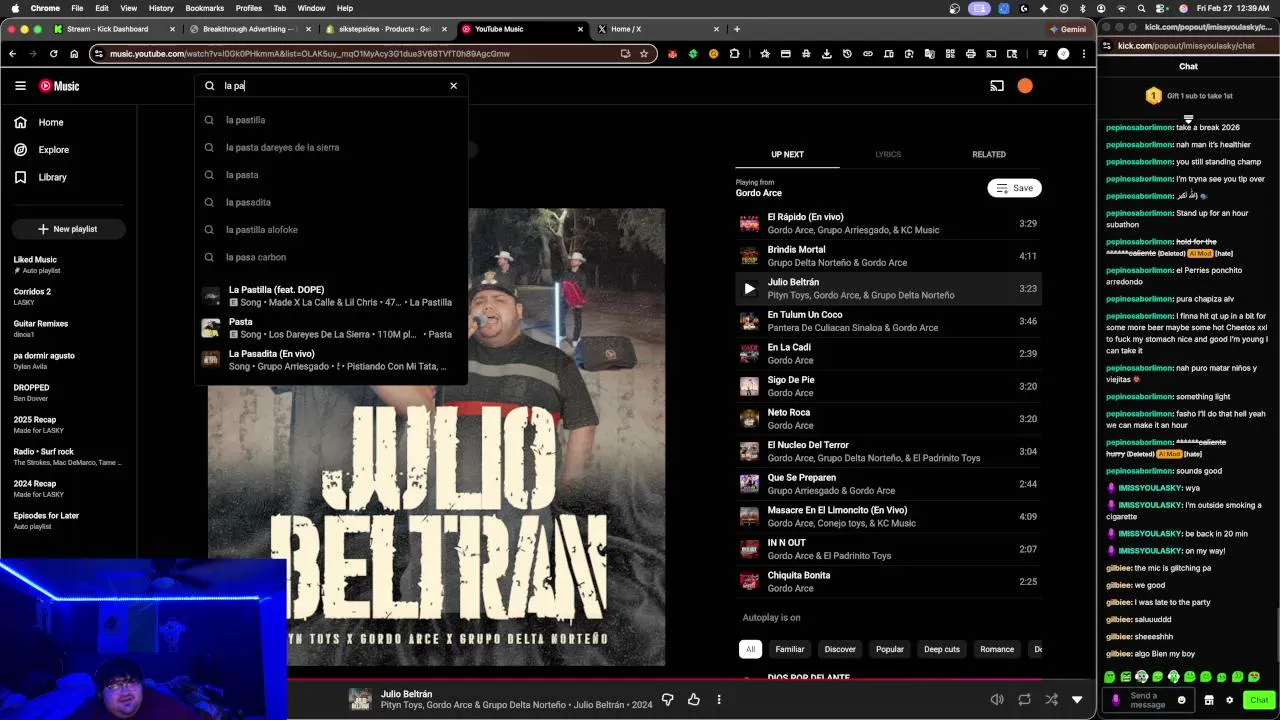Open Kick chat settings gear icon
Screen dimensions: 1280x720
pyautogui.click(x=1229, y=700)
